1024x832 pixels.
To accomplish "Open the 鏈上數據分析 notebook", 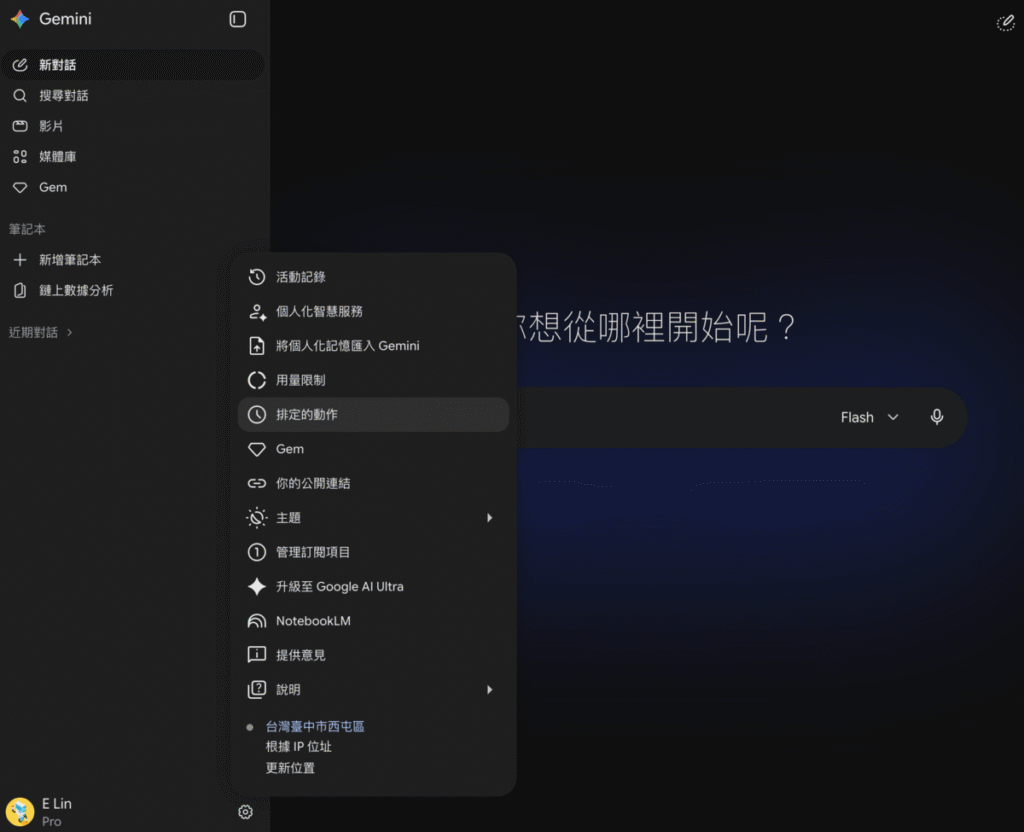I will point(133,290).
